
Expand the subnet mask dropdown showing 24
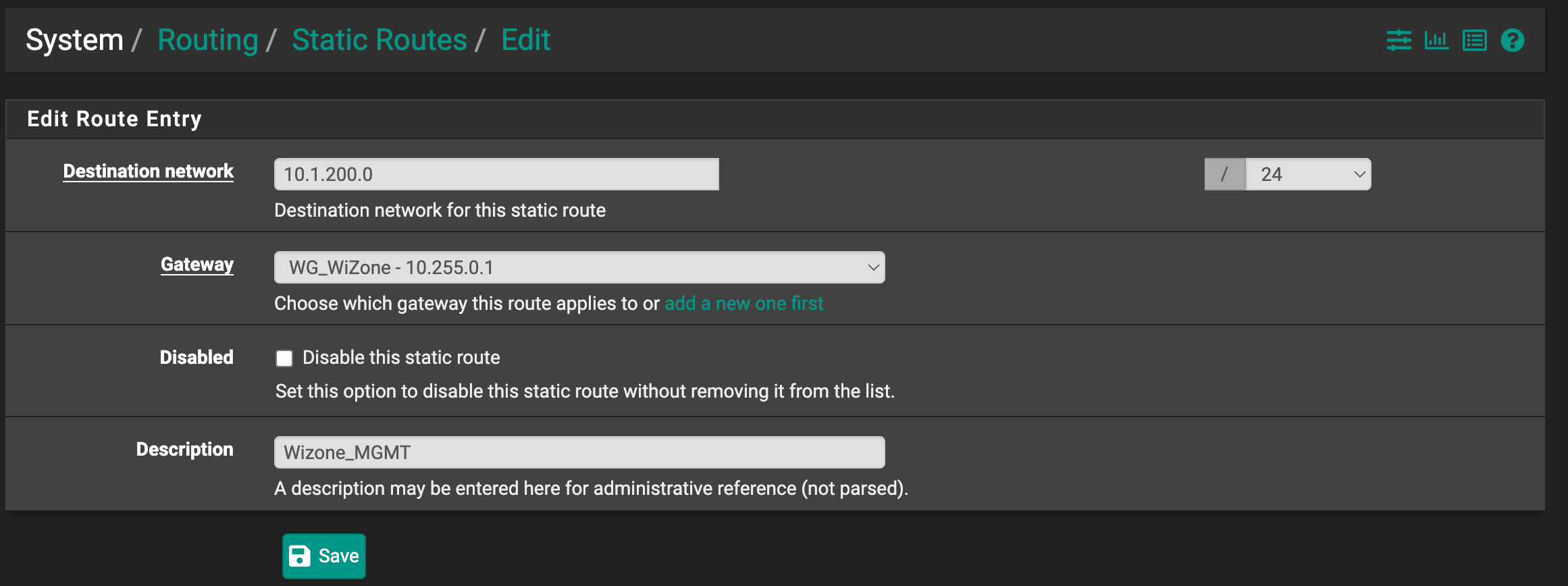[x=1308, y=174]
